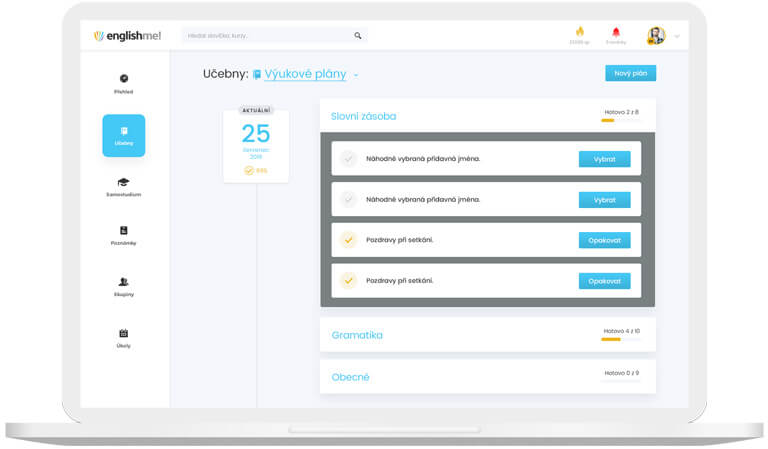Expand the Gramatika section
768x449 pixels.
(357, 335)
